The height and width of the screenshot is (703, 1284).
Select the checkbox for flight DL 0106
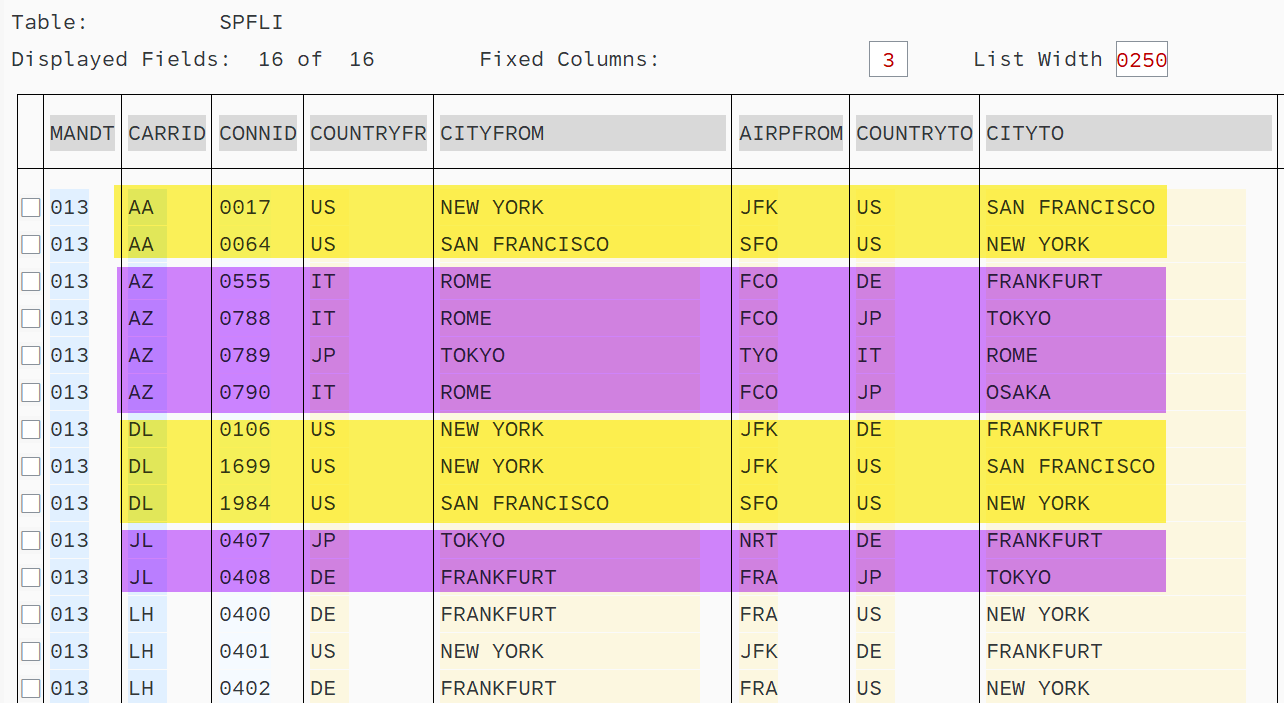pyautogui.click(x=30, y=429)
